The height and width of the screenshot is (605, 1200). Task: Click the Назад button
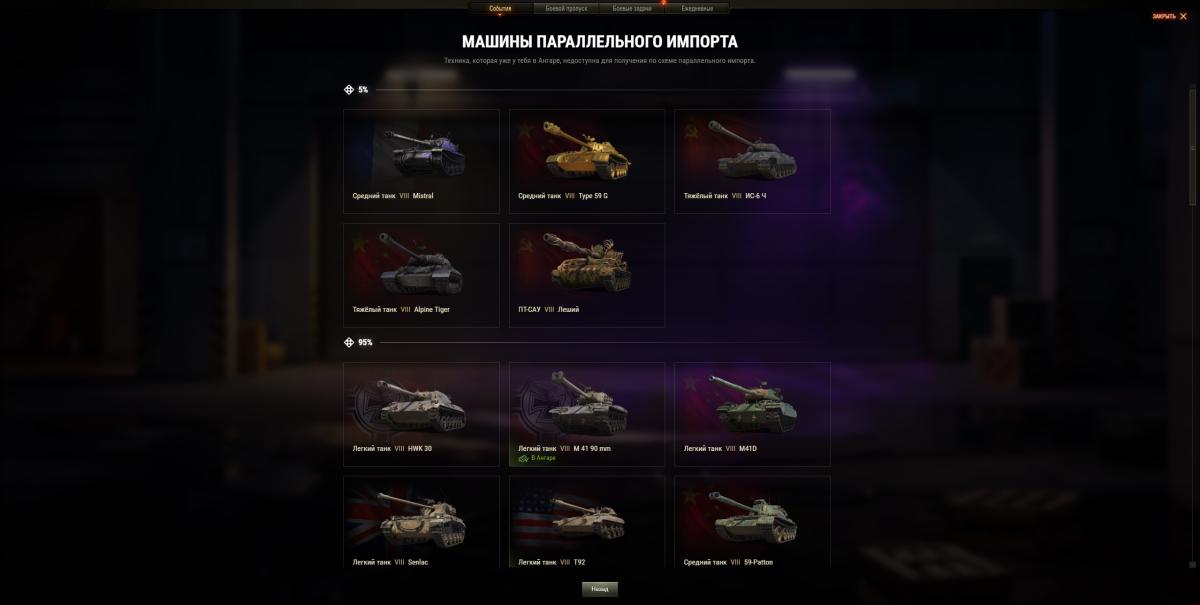coord(600,589)
